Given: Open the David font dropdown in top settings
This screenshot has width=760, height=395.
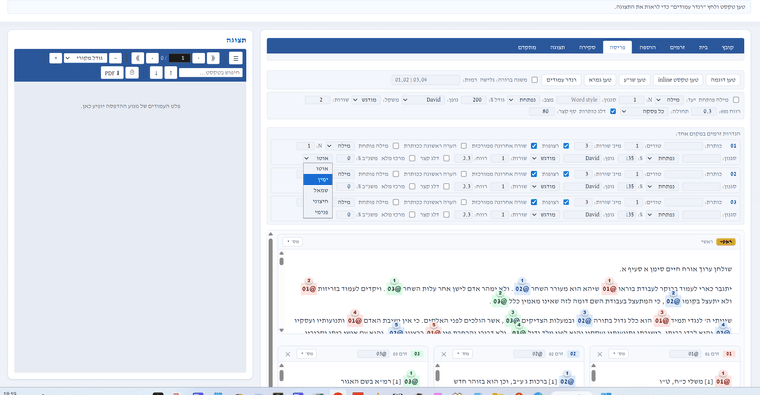Looking at the screenshot, I should point(423,100).
